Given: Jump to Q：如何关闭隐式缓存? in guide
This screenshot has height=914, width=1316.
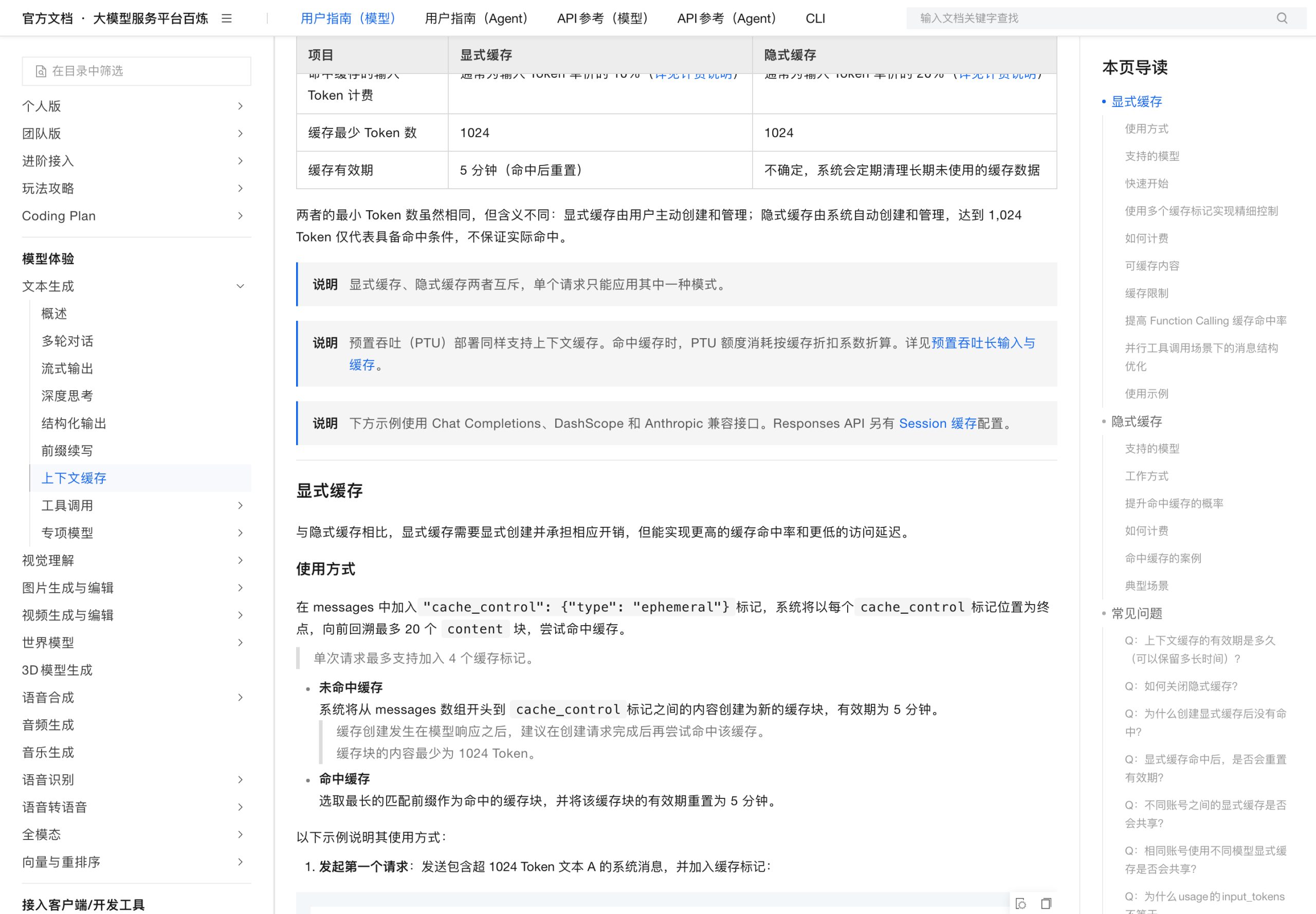Looking at the screenshot, I should click(1181, 686).
